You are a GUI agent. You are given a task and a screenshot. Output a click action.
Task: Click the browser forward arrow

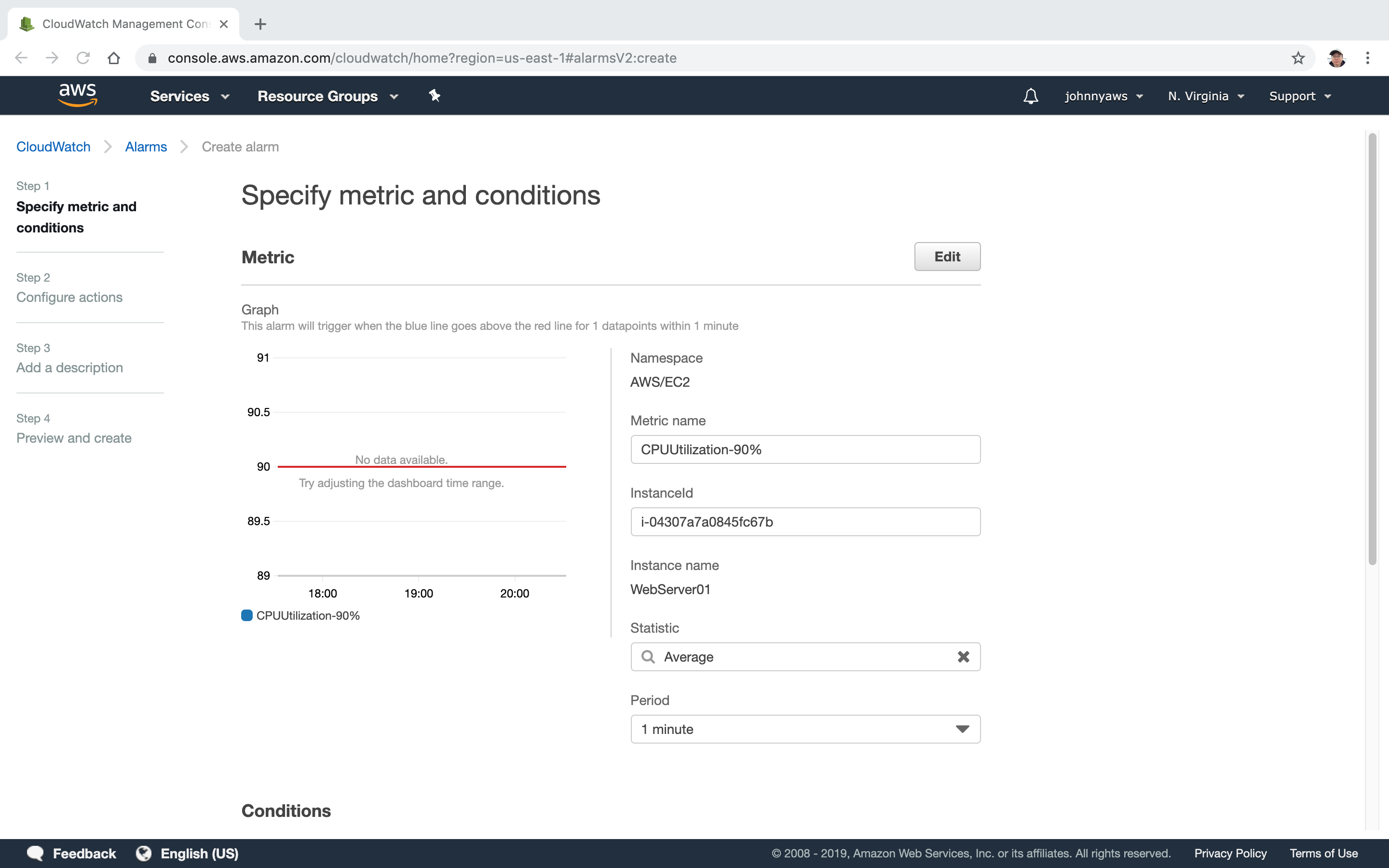pos(52,58)
